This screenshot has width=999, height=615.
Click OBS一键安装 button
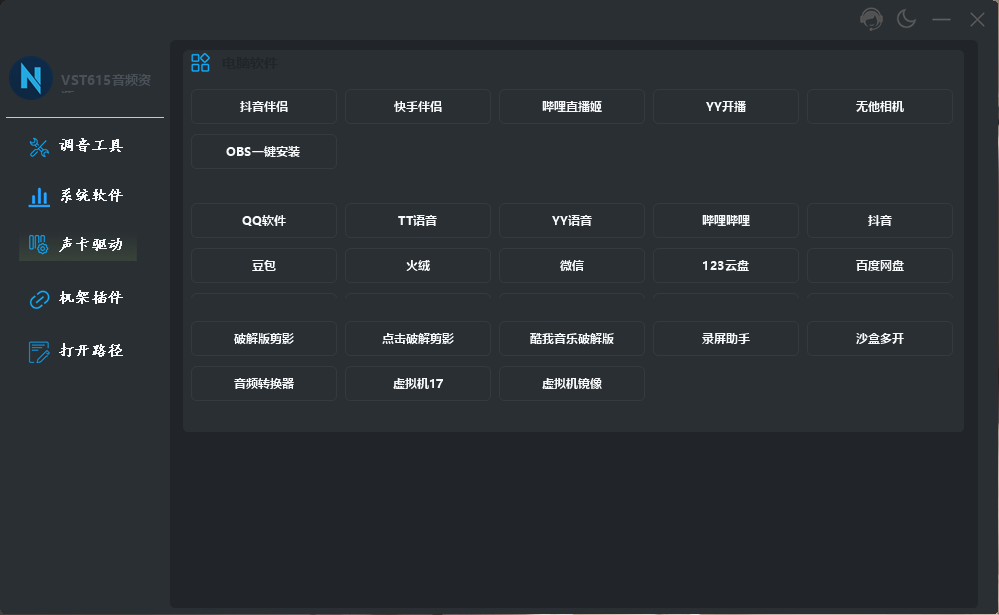coord(264,152)
